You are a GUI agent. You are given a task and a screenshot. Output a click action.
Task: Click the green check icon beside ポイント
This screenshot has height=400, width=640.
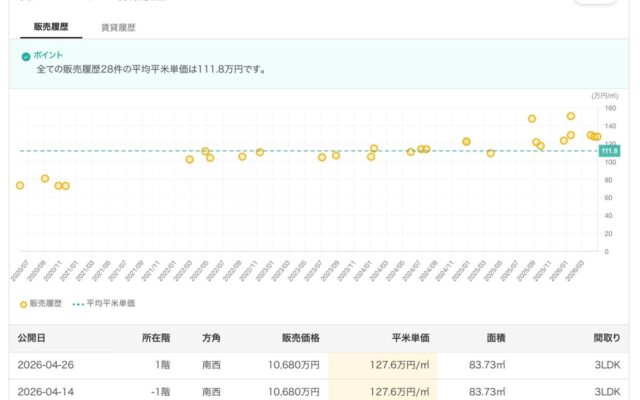(x=26, y=57)
